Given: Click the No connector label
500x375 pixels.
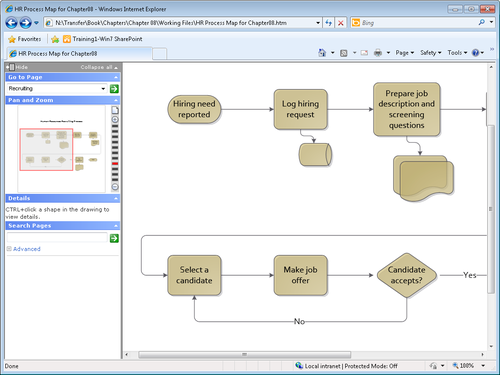Looking at the screenshot, I should [x=299, y=321].
